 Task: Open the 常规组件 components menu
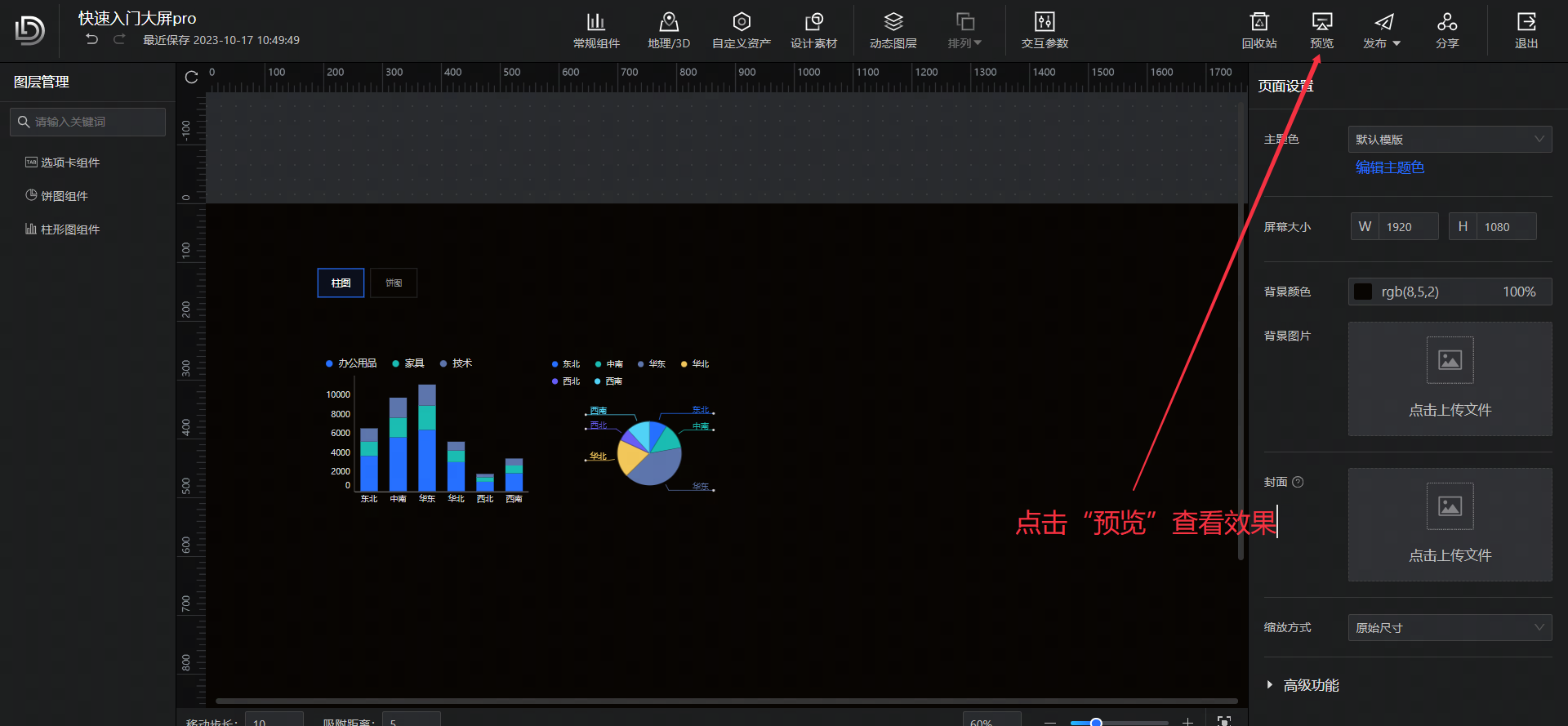click(596, 31)
